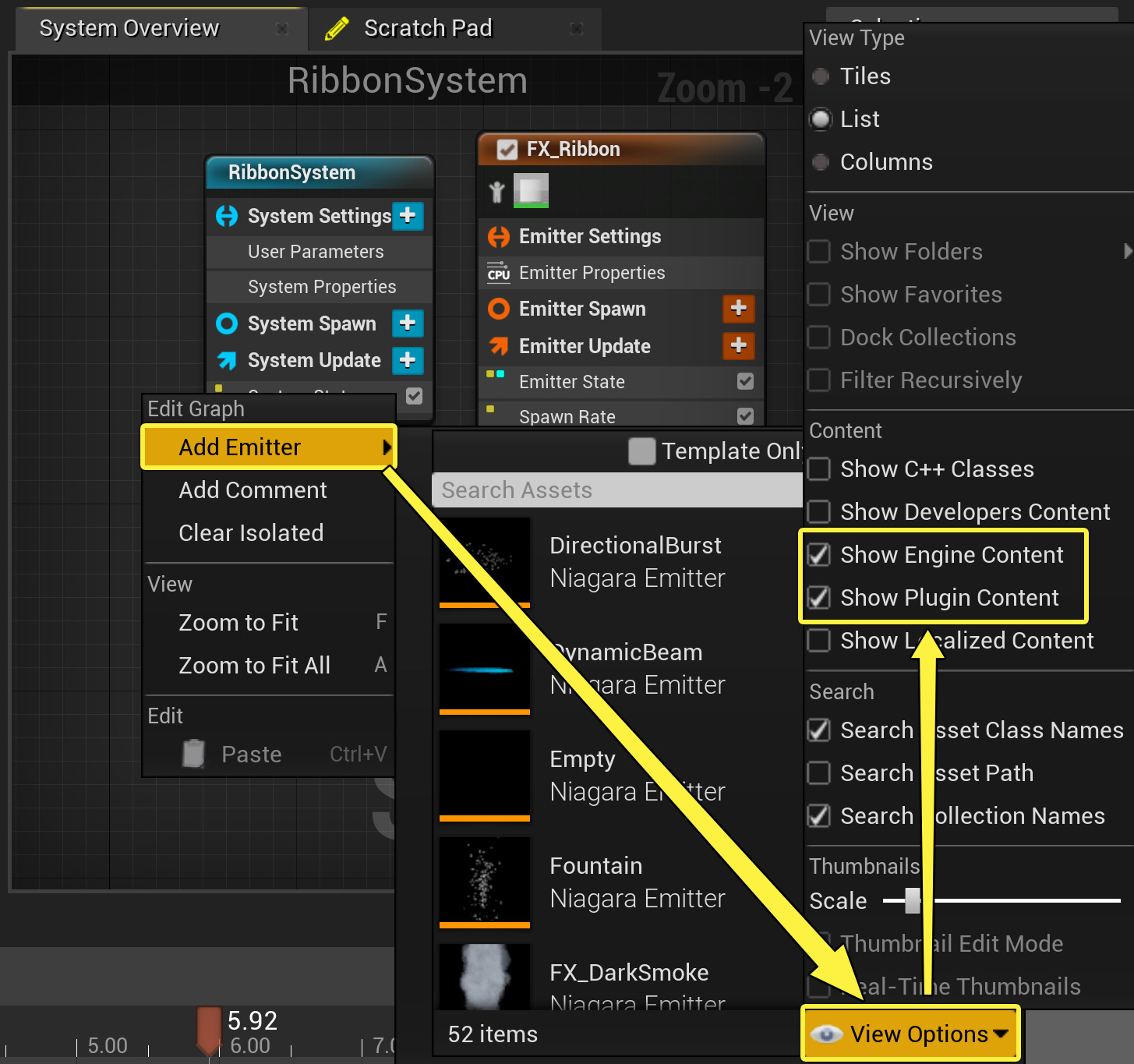Click the orange Emitter Spawn stage icon
The height and width of the screenshot is (1064, 1134).
[x=499, y=309]
